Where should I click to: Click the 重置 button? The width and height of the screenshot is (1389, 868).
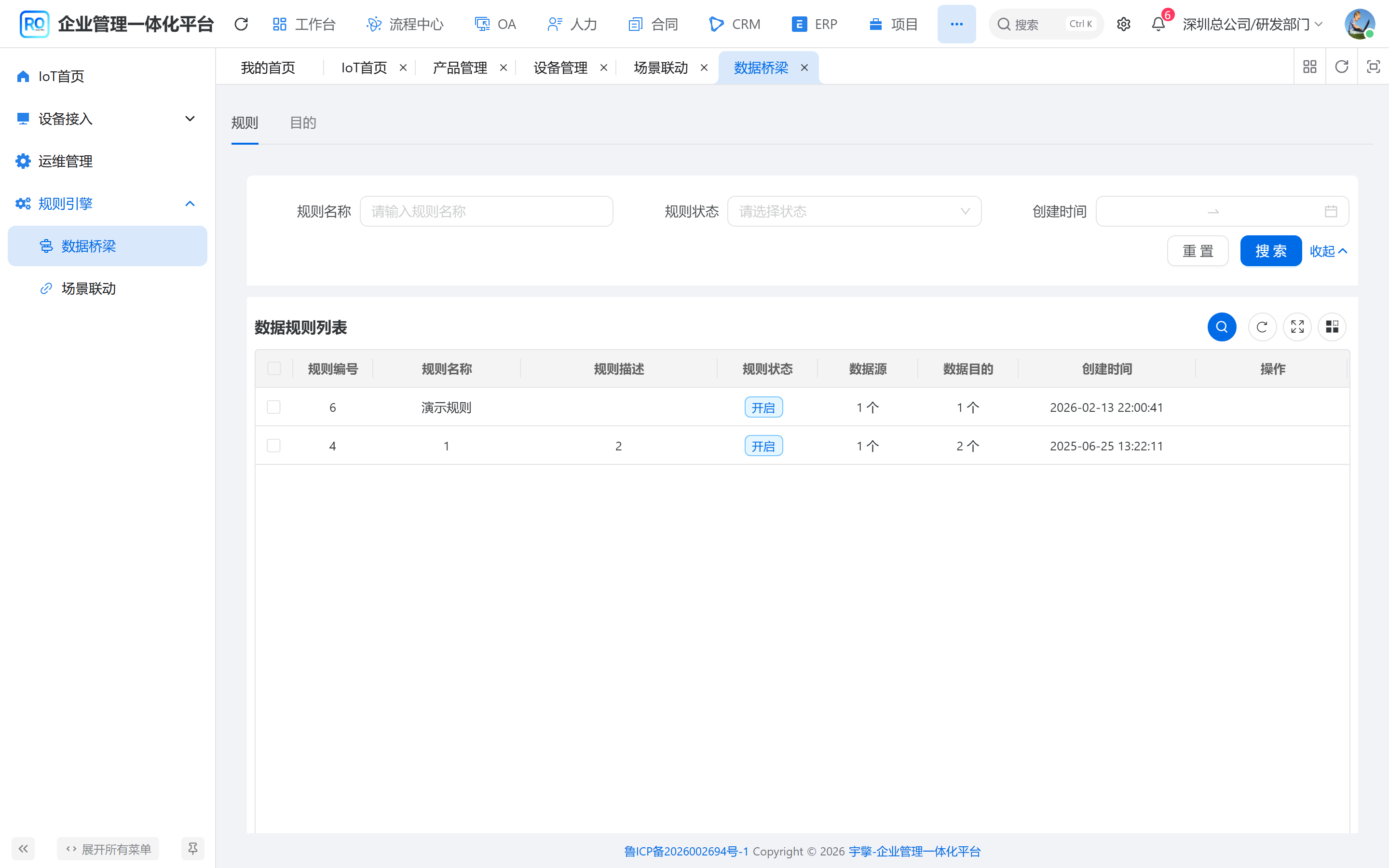(x=1198, y=251)
